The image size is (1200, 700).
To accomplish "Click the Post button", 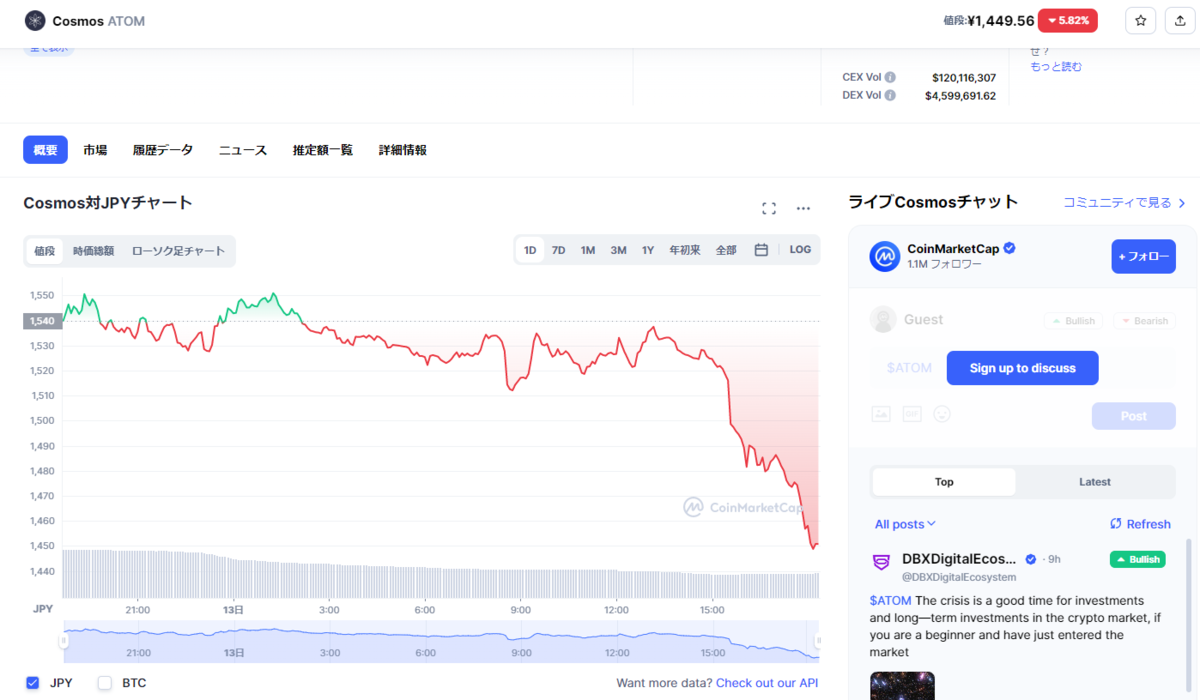I will click(x=1134, y=416).
